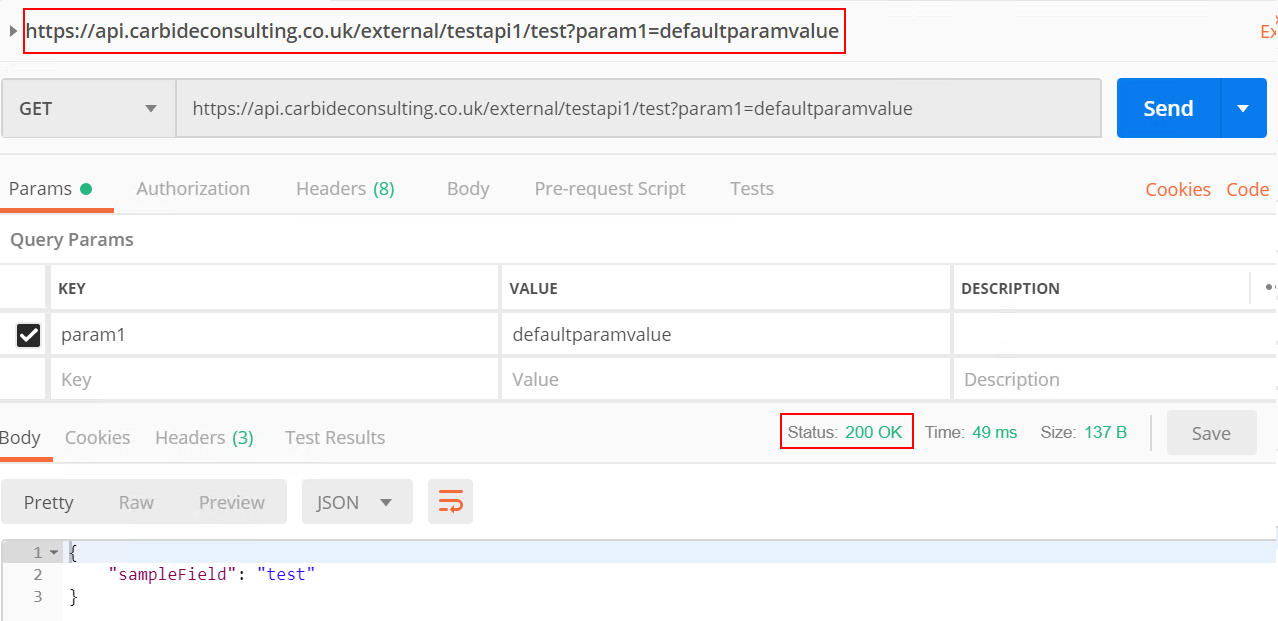
Task: Send the GET request
Action: pos(1166,107)
